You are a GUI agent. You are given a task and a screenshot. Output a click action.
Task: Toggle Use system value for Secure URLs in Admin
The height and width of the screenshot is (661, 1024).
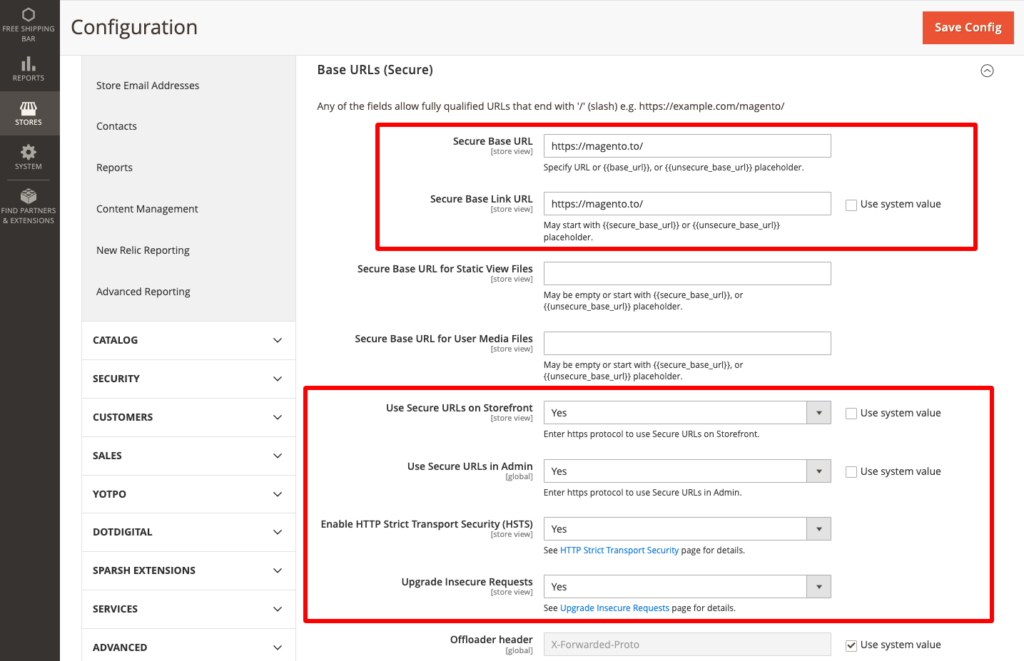tap(851, 472)
